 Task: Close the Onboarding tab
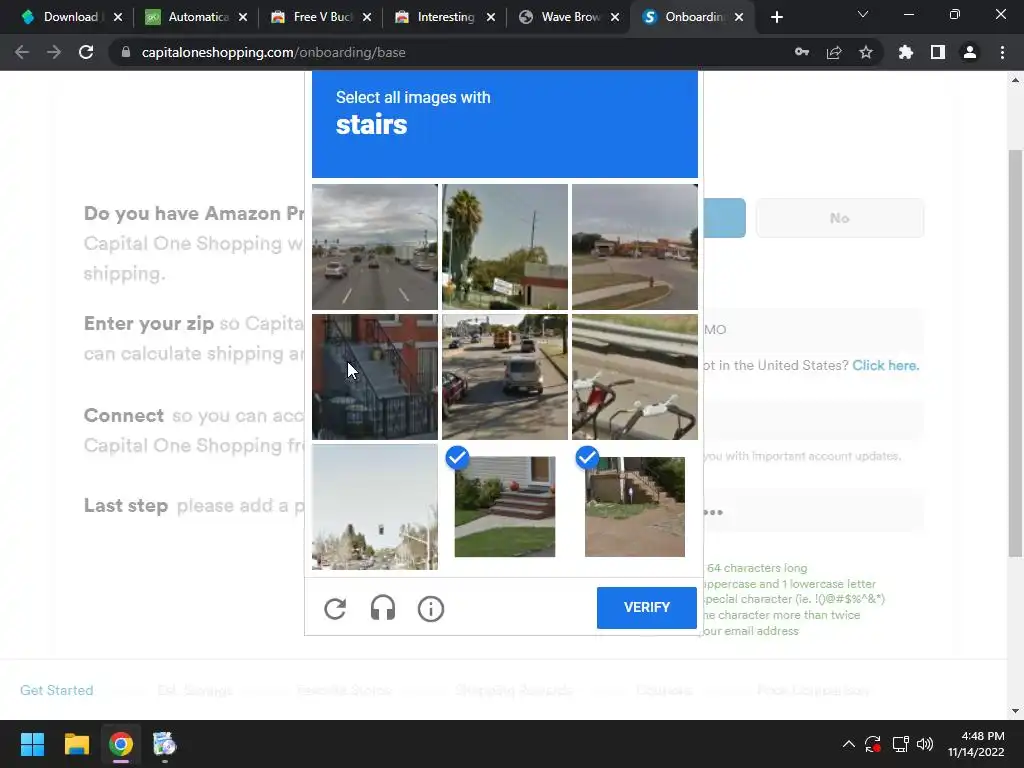coord(739,17)
